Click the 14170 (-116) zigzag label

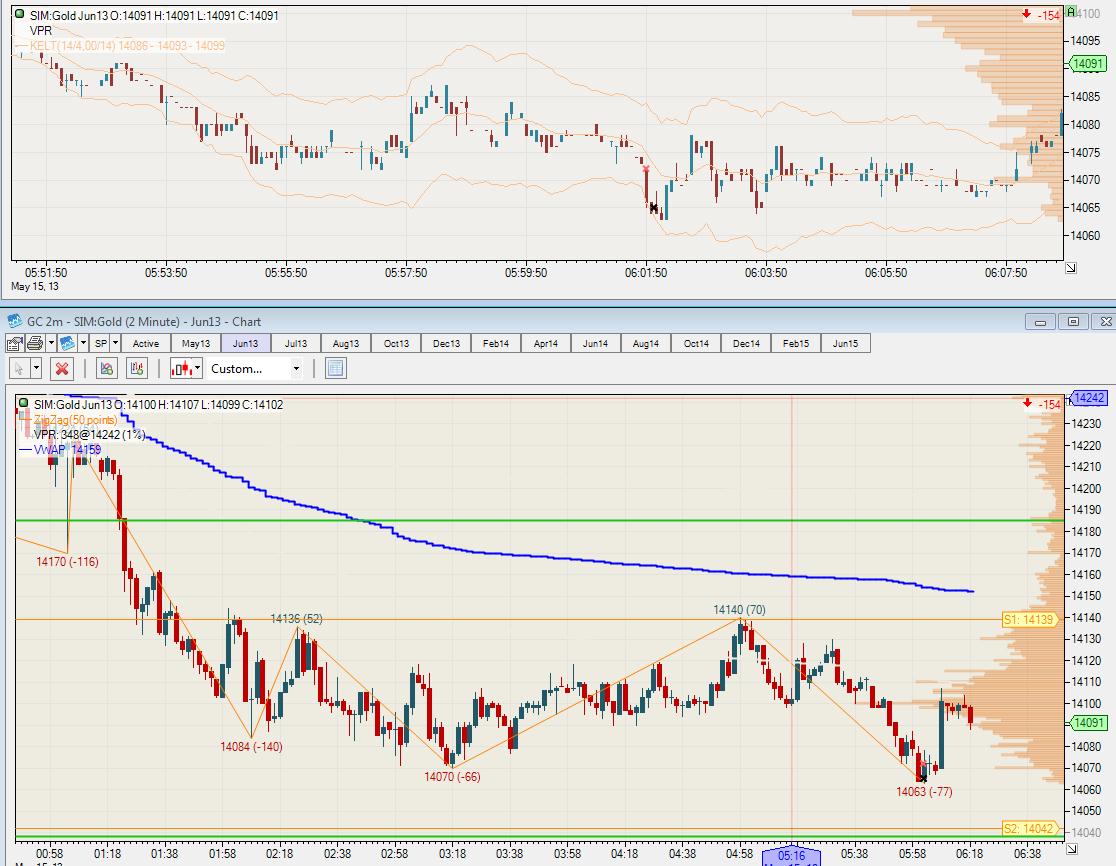click(x=67, y=561)
